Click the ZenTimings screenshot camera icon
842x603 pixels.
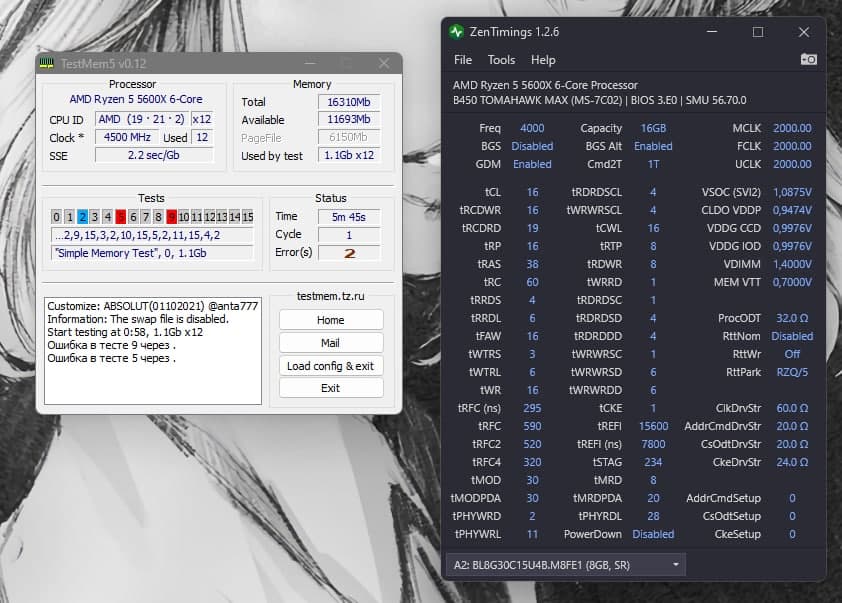tap(809, 60)
